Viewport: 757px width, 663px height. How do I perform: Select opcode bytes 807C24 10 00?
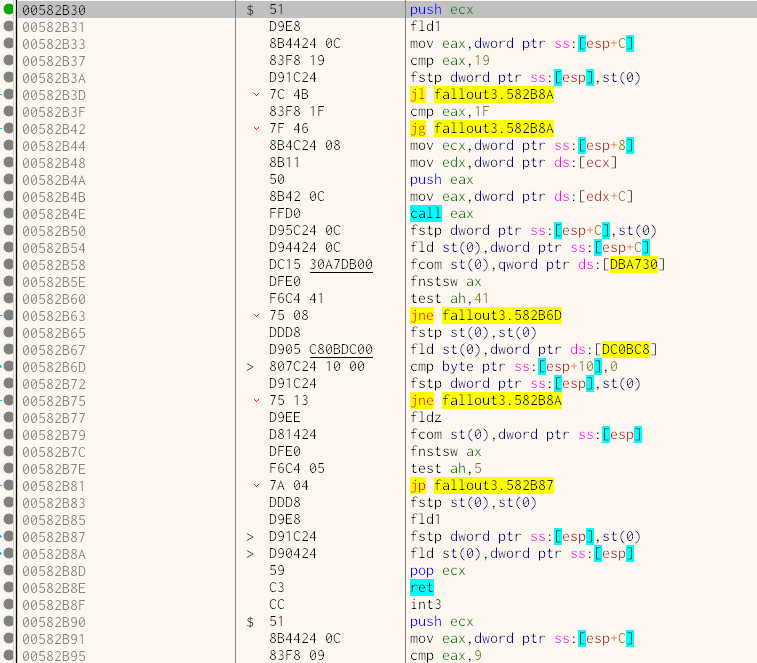click(317, 367)
